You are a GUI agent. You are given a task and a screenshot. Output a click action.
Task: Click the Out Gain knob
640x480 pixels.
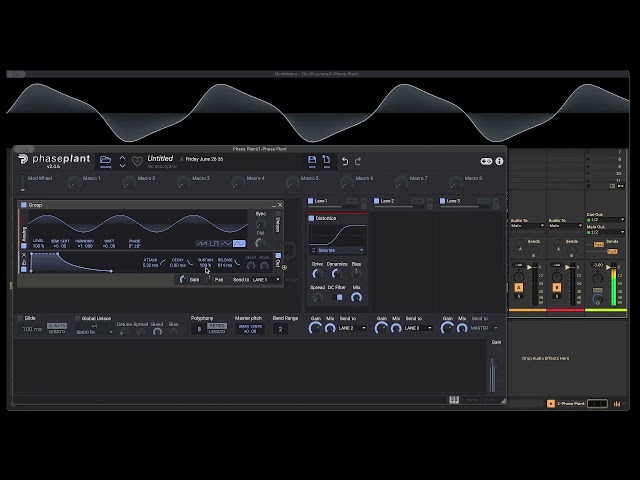[x=182, y=280]
